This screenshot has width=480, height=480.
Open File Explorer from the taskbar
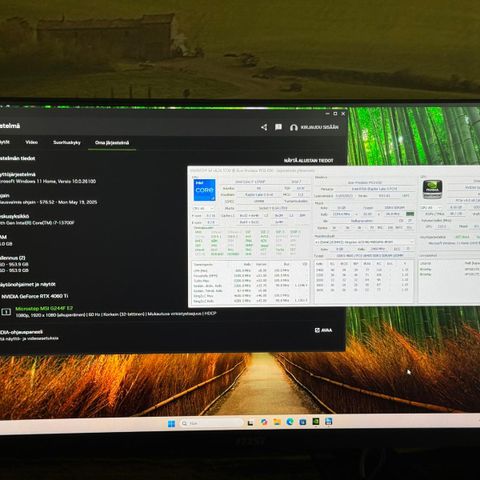(x=277, y=422)
